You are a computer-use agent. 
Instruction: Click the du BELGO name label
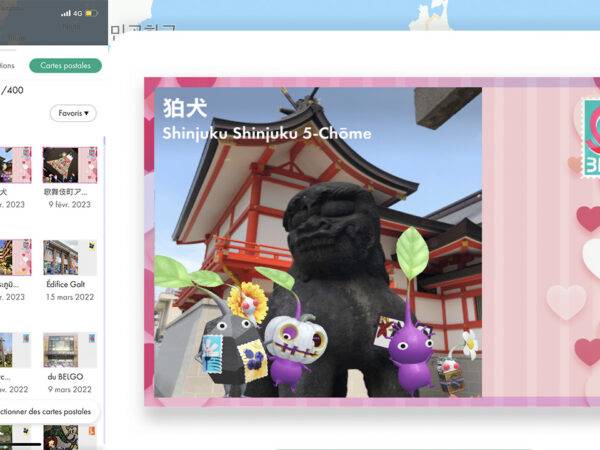coord(65,377)
